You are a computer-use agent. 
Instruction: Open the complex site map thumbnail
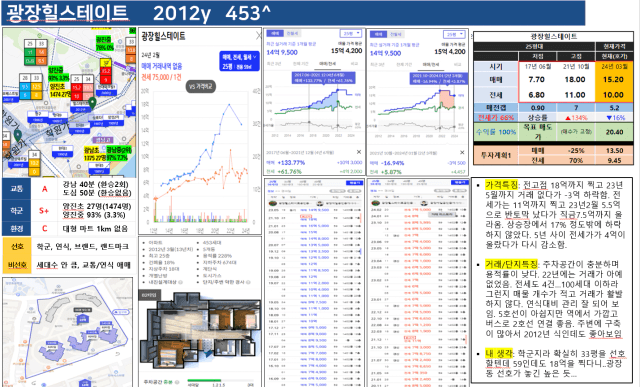click(68, 332)
